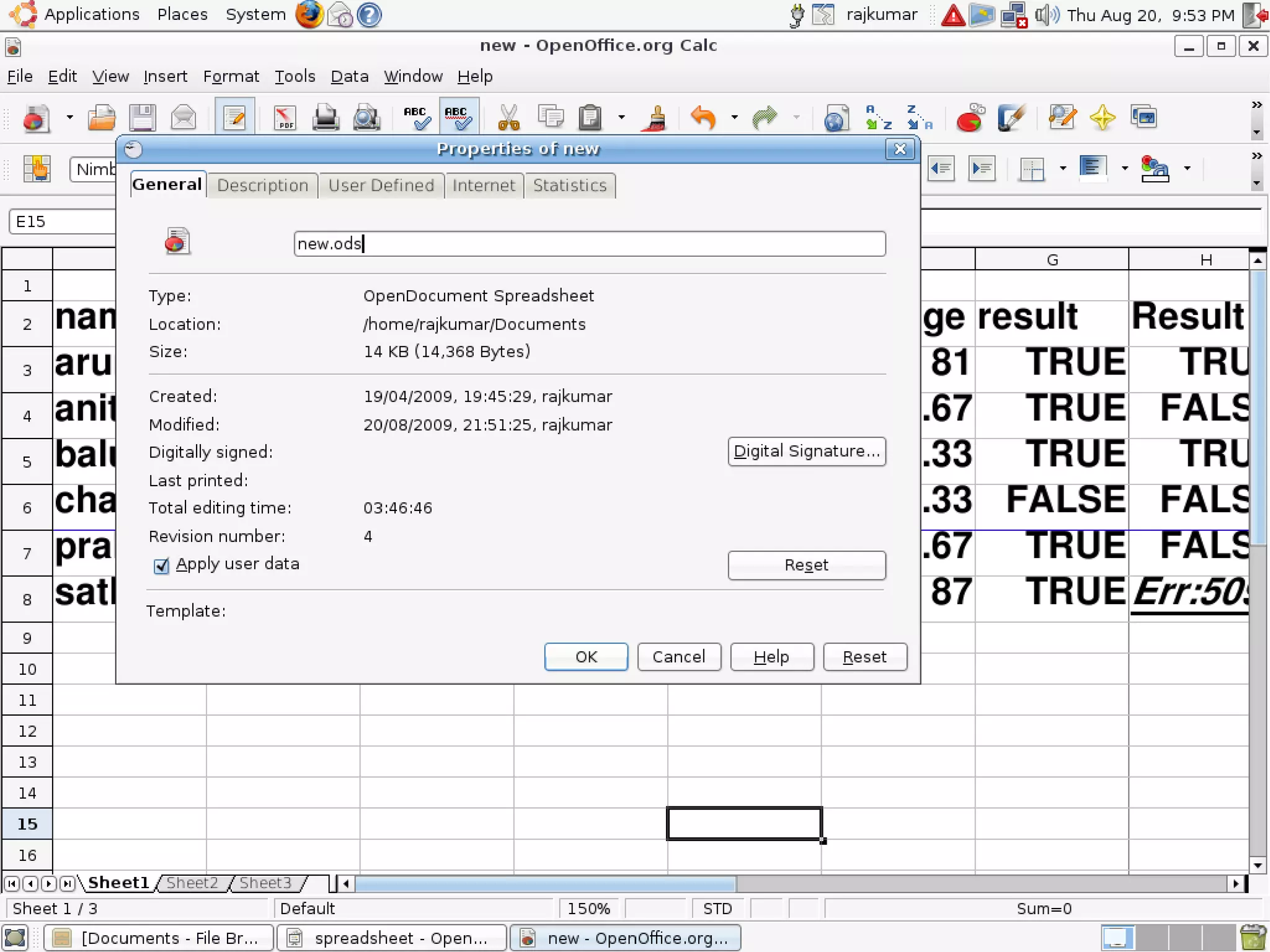Switch to the Statistics tab

pos(569,185)
